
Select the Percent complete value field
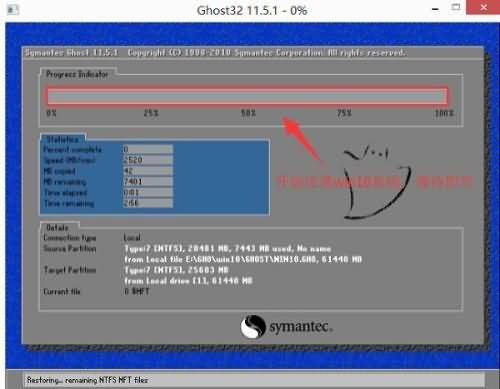tap(148, 149)
